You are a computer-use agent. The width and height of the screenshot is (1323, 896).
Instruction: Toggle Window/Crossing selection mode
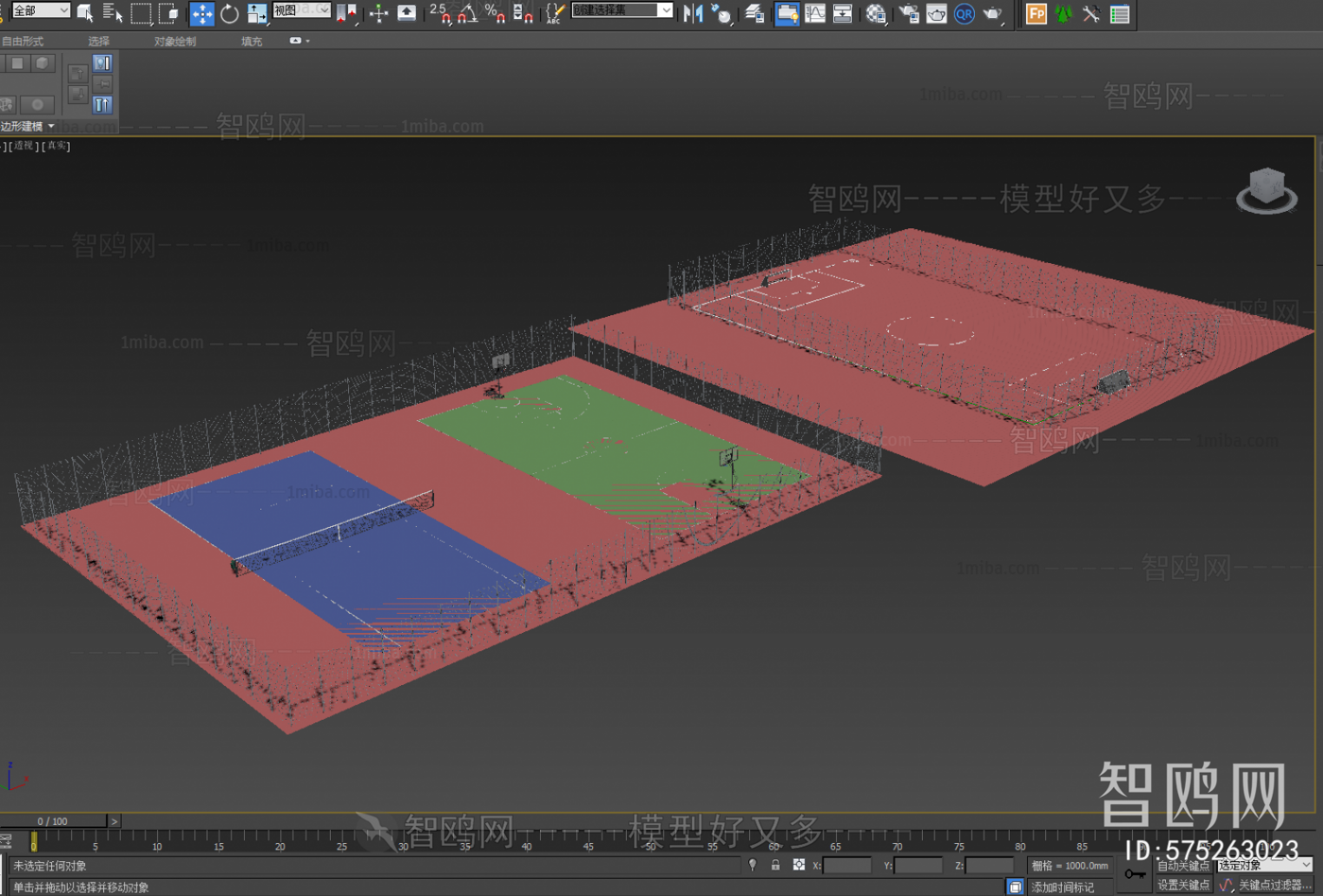tap(168, 13)
